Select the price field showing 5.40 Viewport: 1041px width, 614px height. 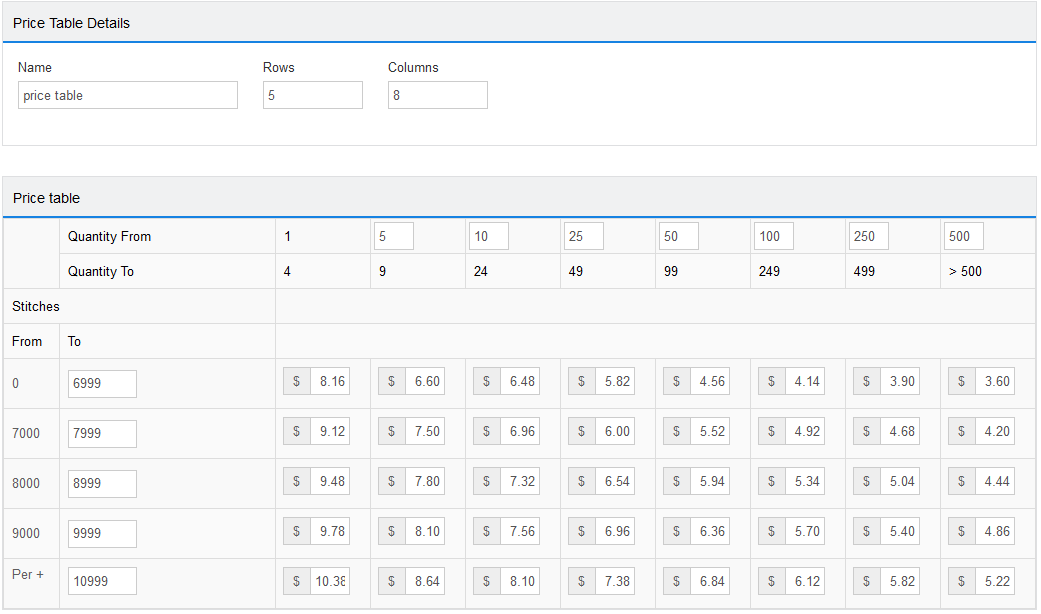(900, 531)
